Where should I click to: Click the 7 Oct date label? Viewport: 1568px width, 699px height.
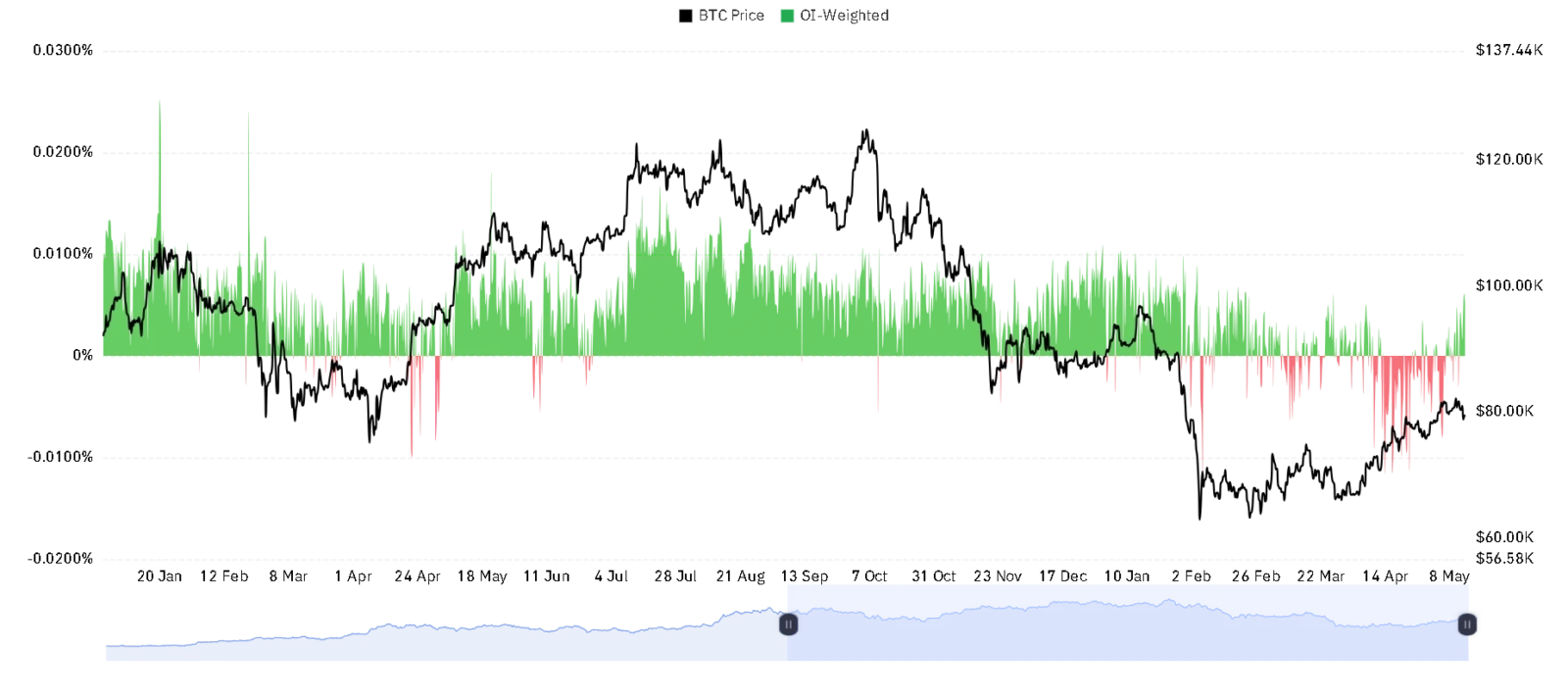click(869, 576)
